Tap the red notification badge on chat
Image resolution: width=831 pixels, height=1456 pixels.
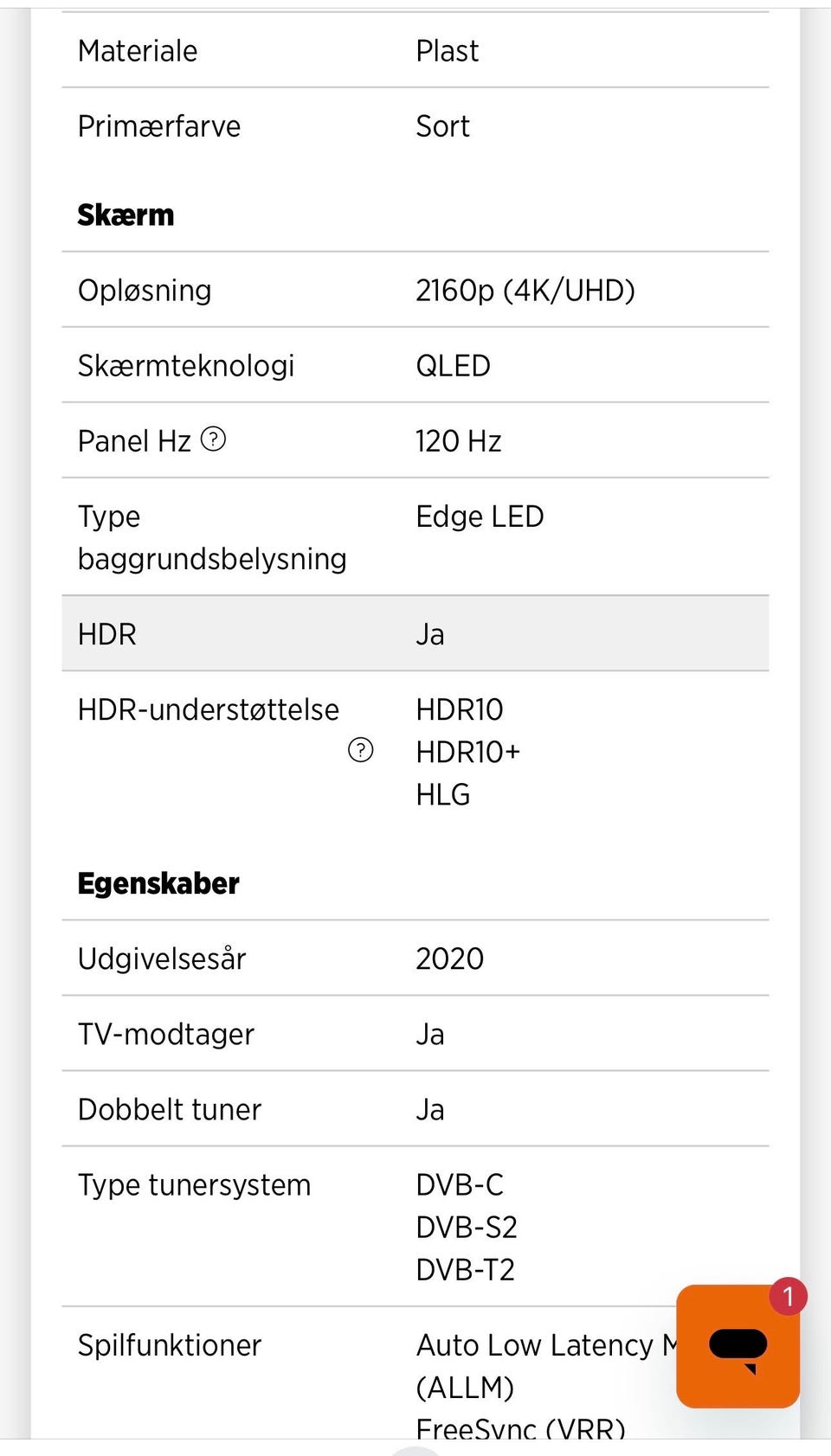[788, 1296]
